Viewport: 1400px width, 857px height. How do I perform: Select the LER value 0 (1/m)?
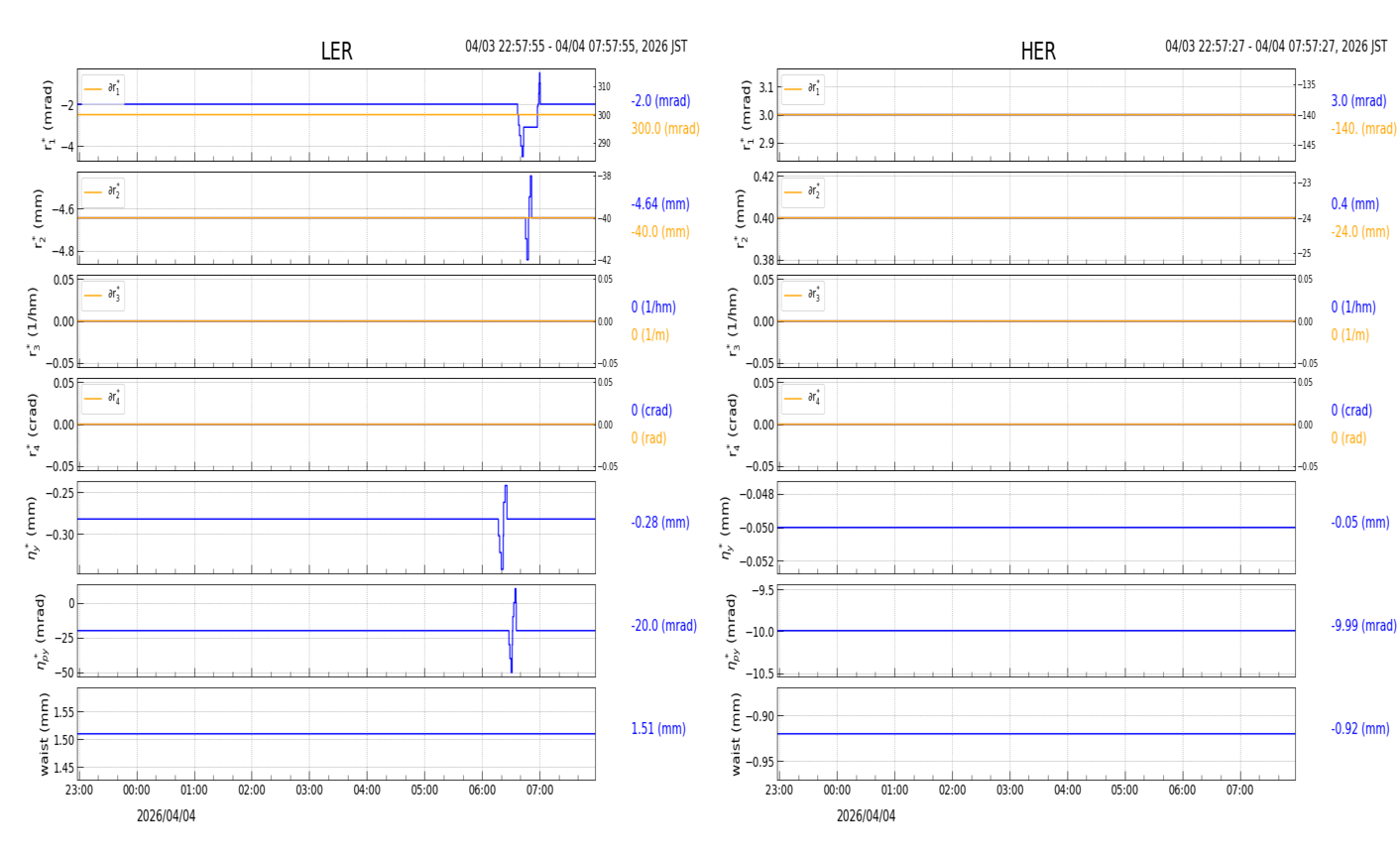click(650, 335)
